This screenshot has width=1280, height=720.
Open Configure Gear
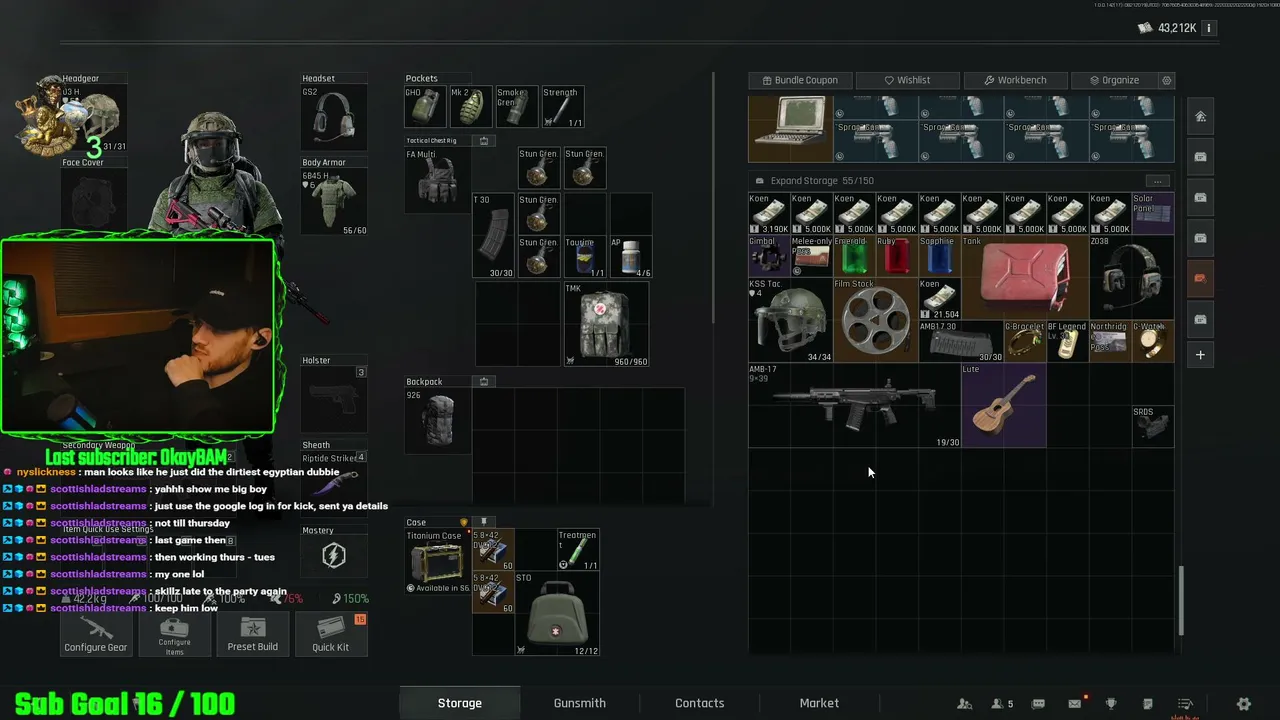pyautogui.click(x=96, y=634)
